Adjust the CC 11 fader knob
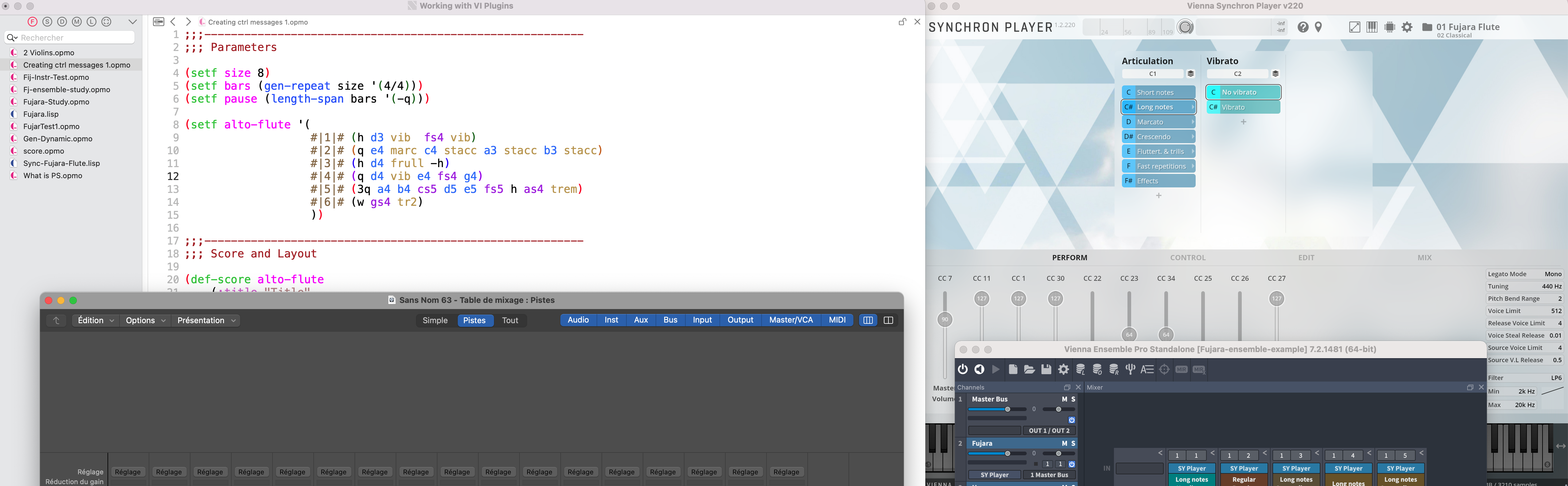 click(x=981, y=298)
